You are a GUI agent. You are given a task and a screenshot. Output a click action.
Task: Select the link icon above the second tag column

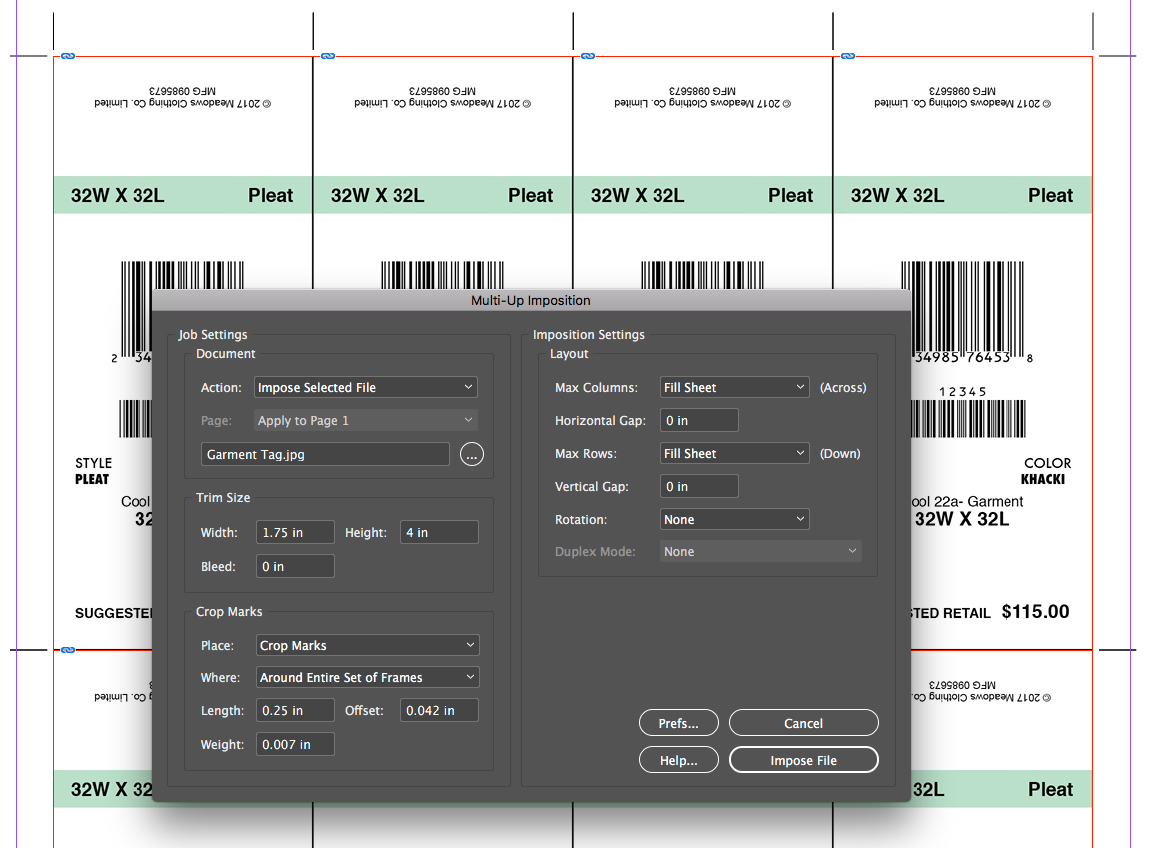(x=327, y=57)
